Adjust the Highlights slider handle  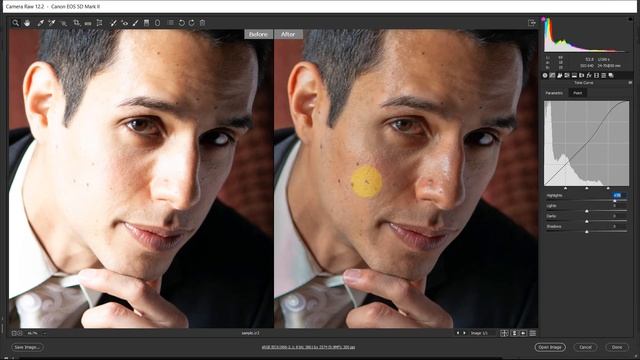pos(614,200)
